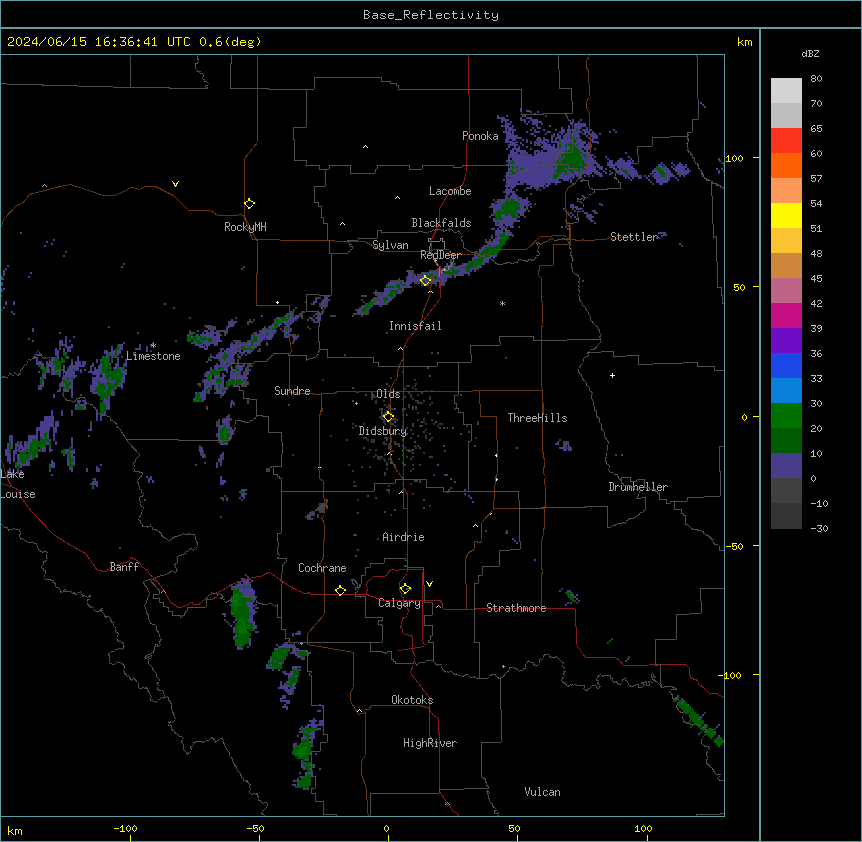Click the Sylvan label
This screenshot has height=842, width=862.
[390, 245]
